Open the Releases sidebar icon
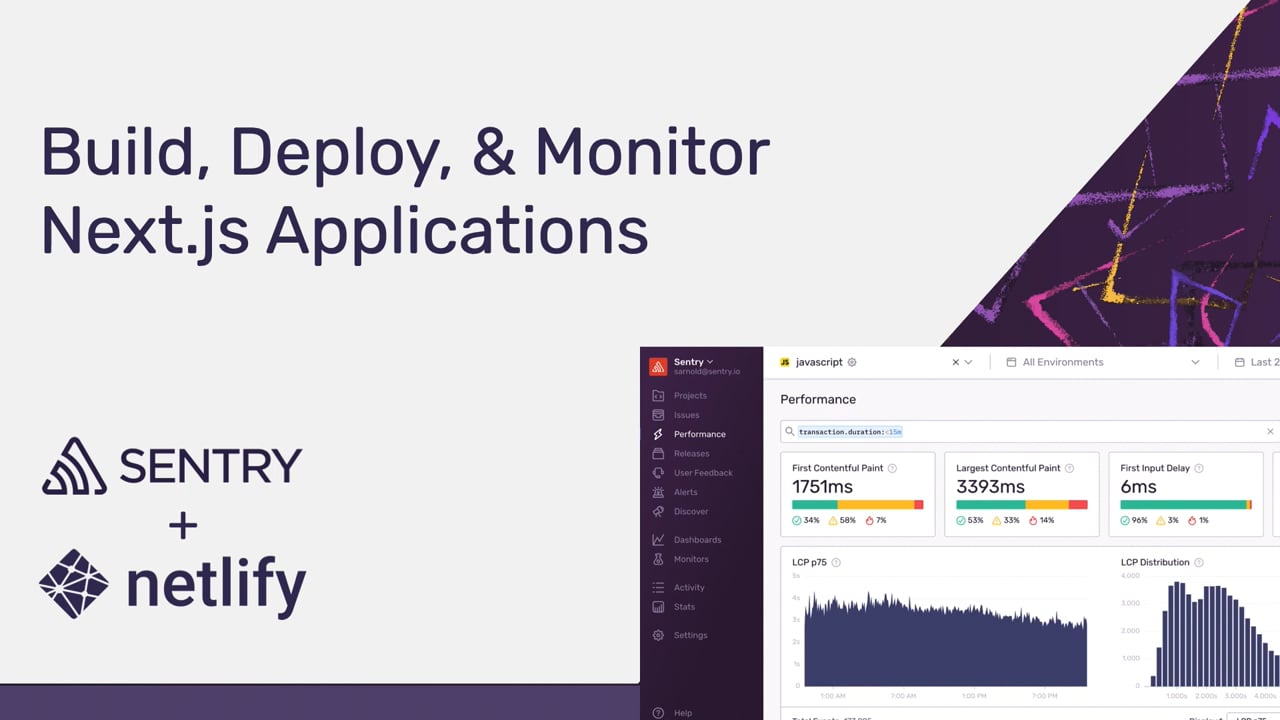The height and width of the screenshot is (720, 1280). pyautogui.click(x=658, y=453)
